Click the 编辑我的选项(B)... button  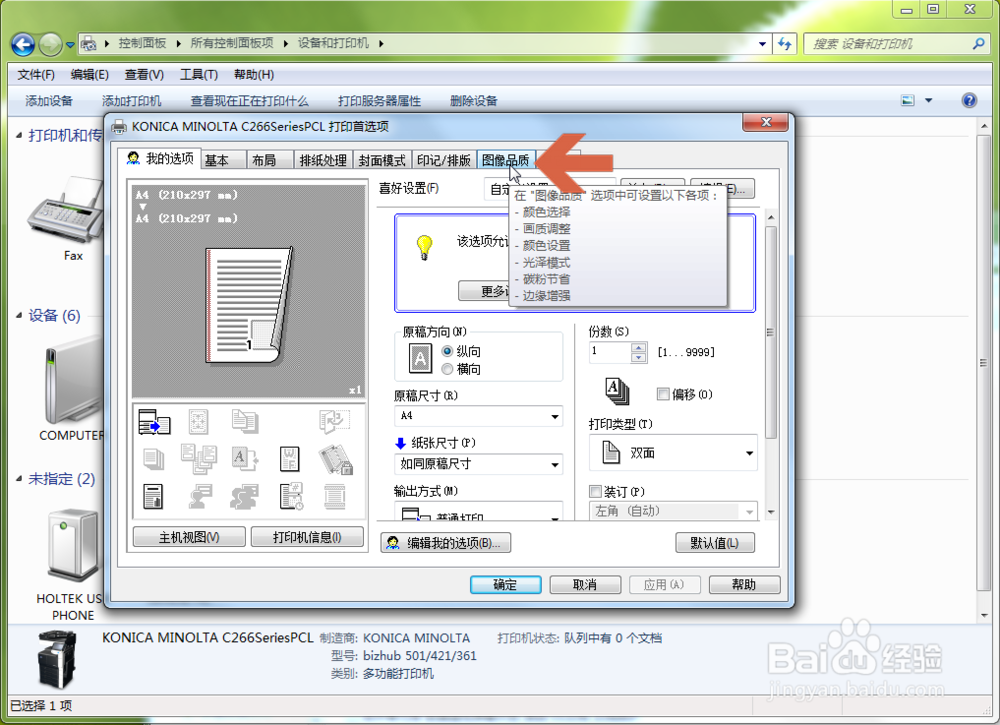tap(446, 543)
